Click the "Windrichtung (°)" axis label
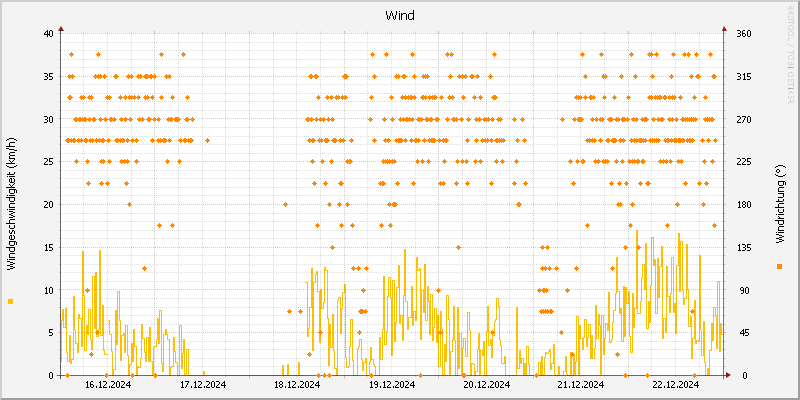The width and height of the screenshot is (800, 400). [x=779, y=204]
